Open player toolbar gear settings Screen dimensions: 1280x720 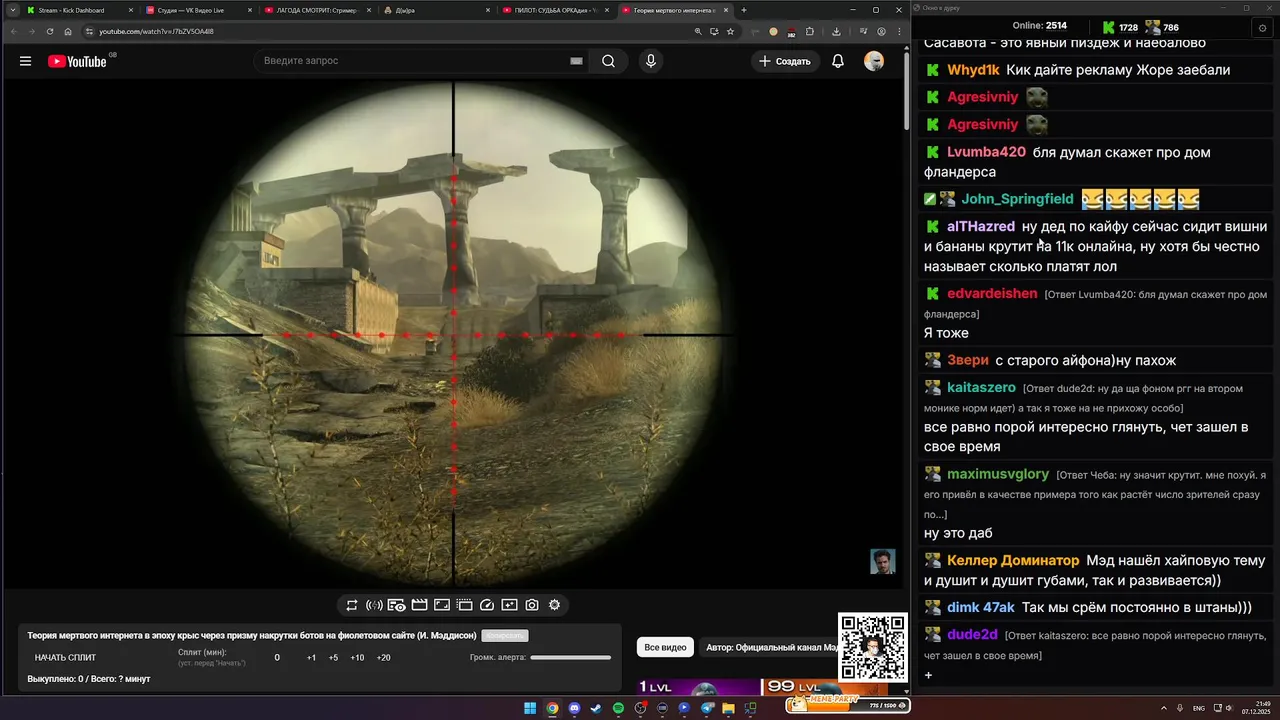(554, 605)
